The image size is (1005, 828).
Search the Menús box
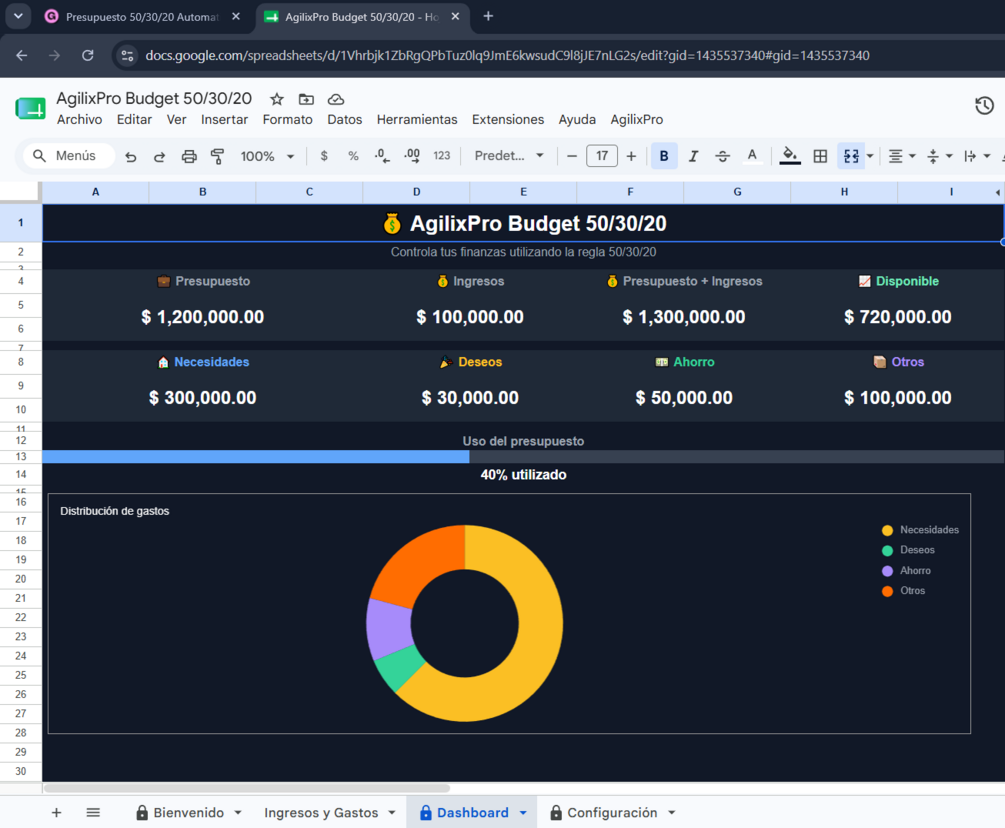click(x=69, y=156)
